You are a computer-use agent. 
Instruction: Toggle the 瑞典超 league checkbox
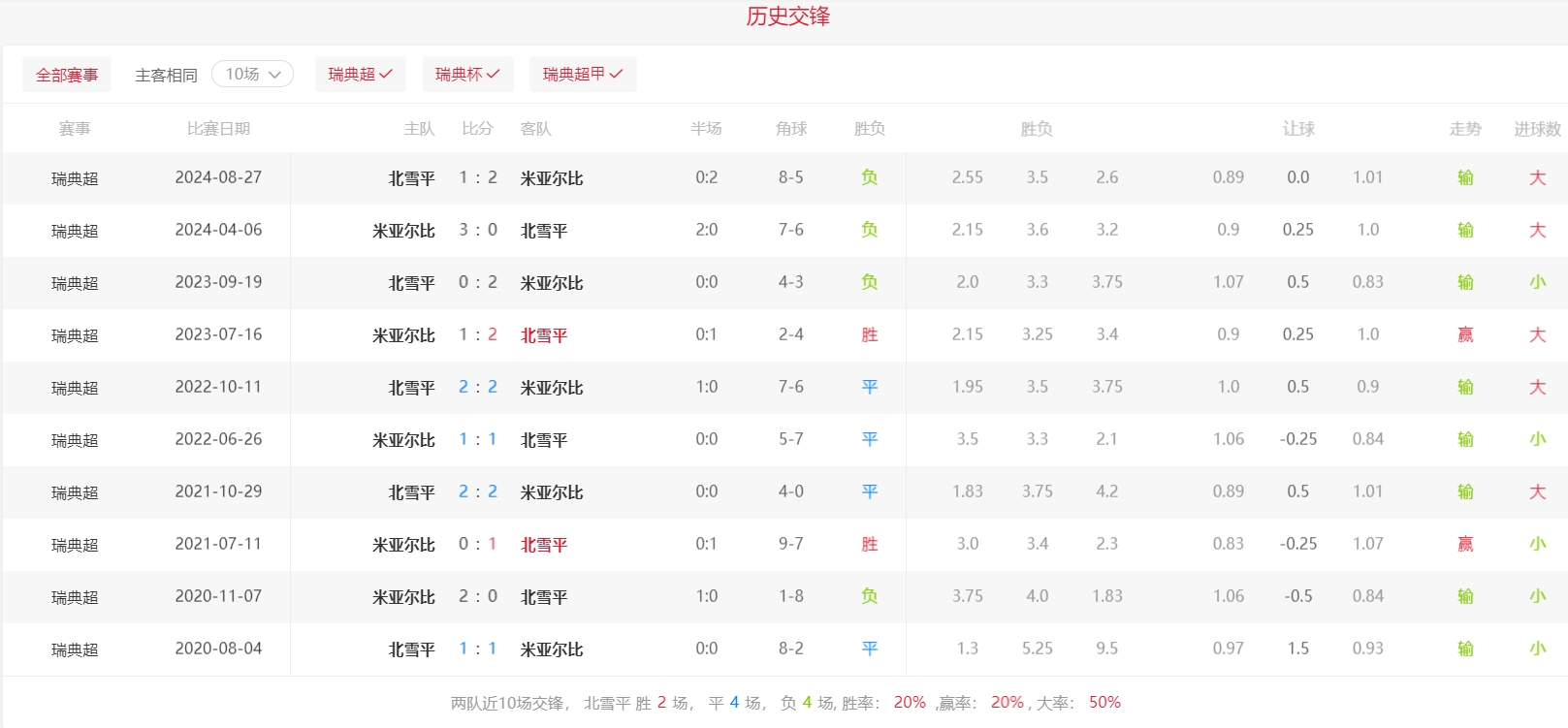(360, 74)
